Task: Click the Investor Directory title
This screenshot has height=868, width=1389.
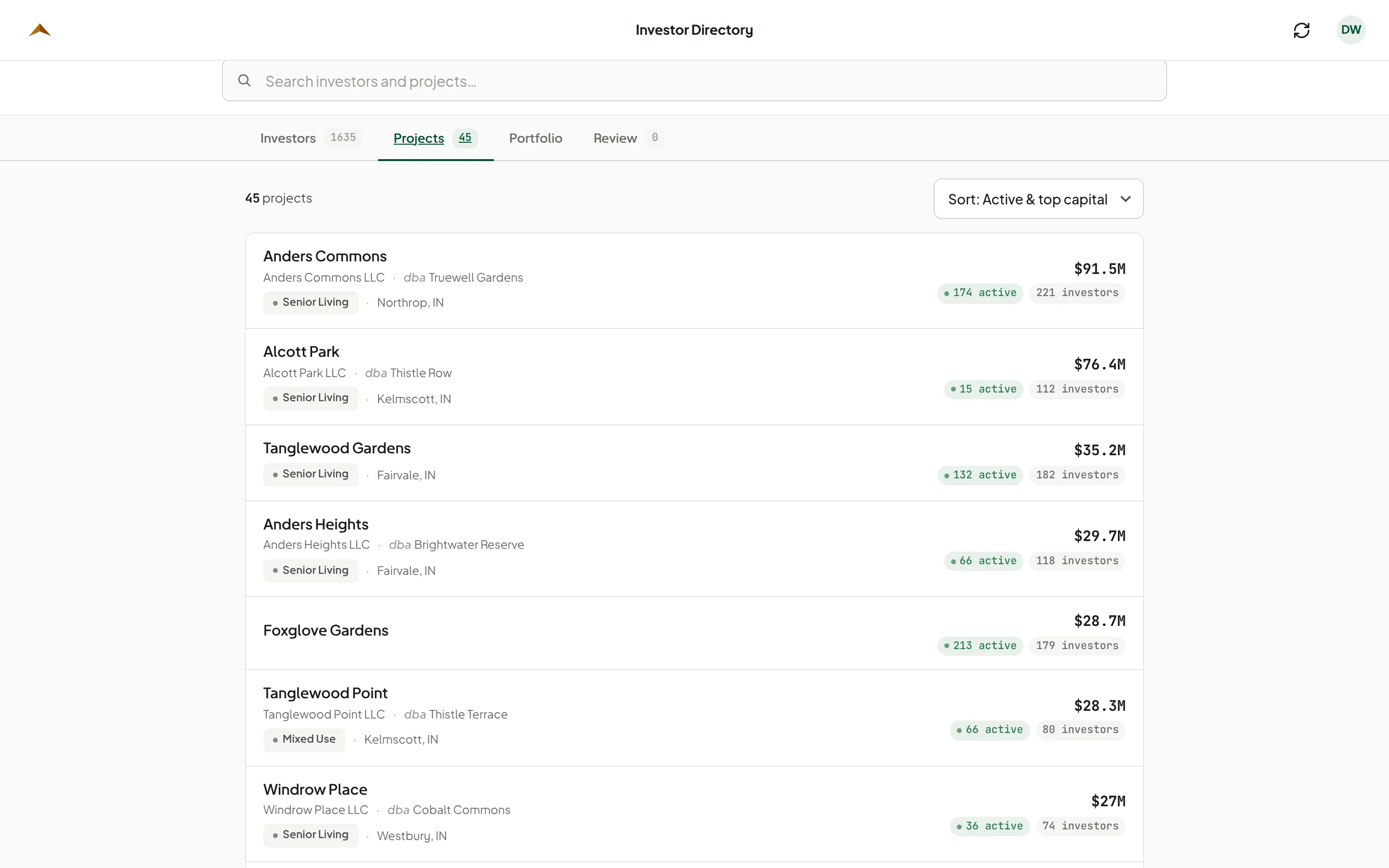Action: [694, 30]
